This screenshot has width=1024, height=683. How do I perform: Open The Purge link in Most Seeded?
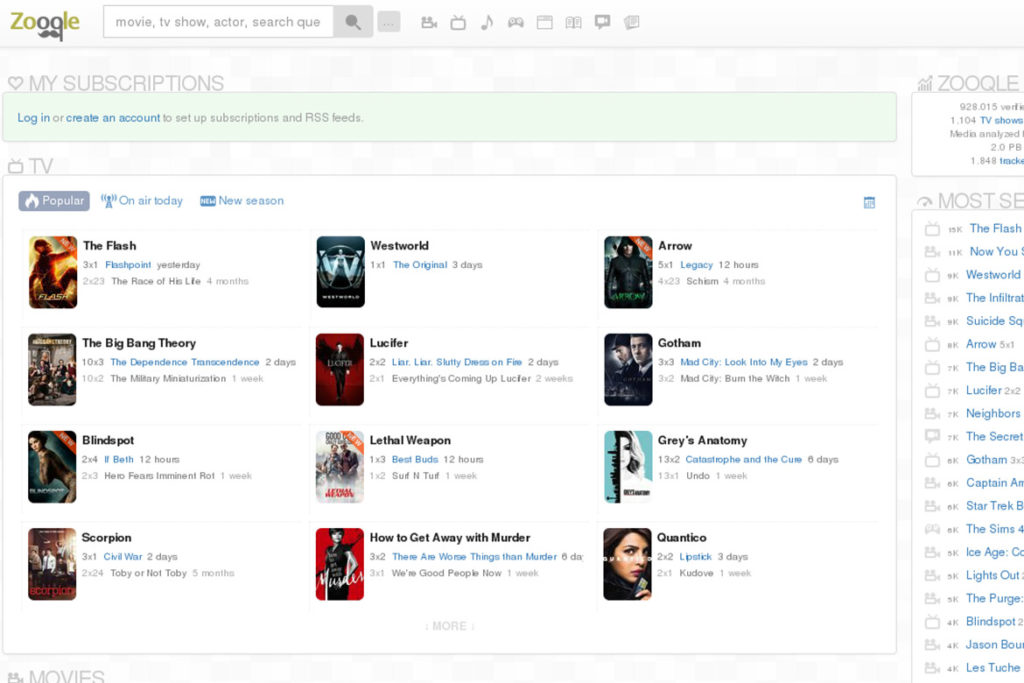tap(995, 599)
